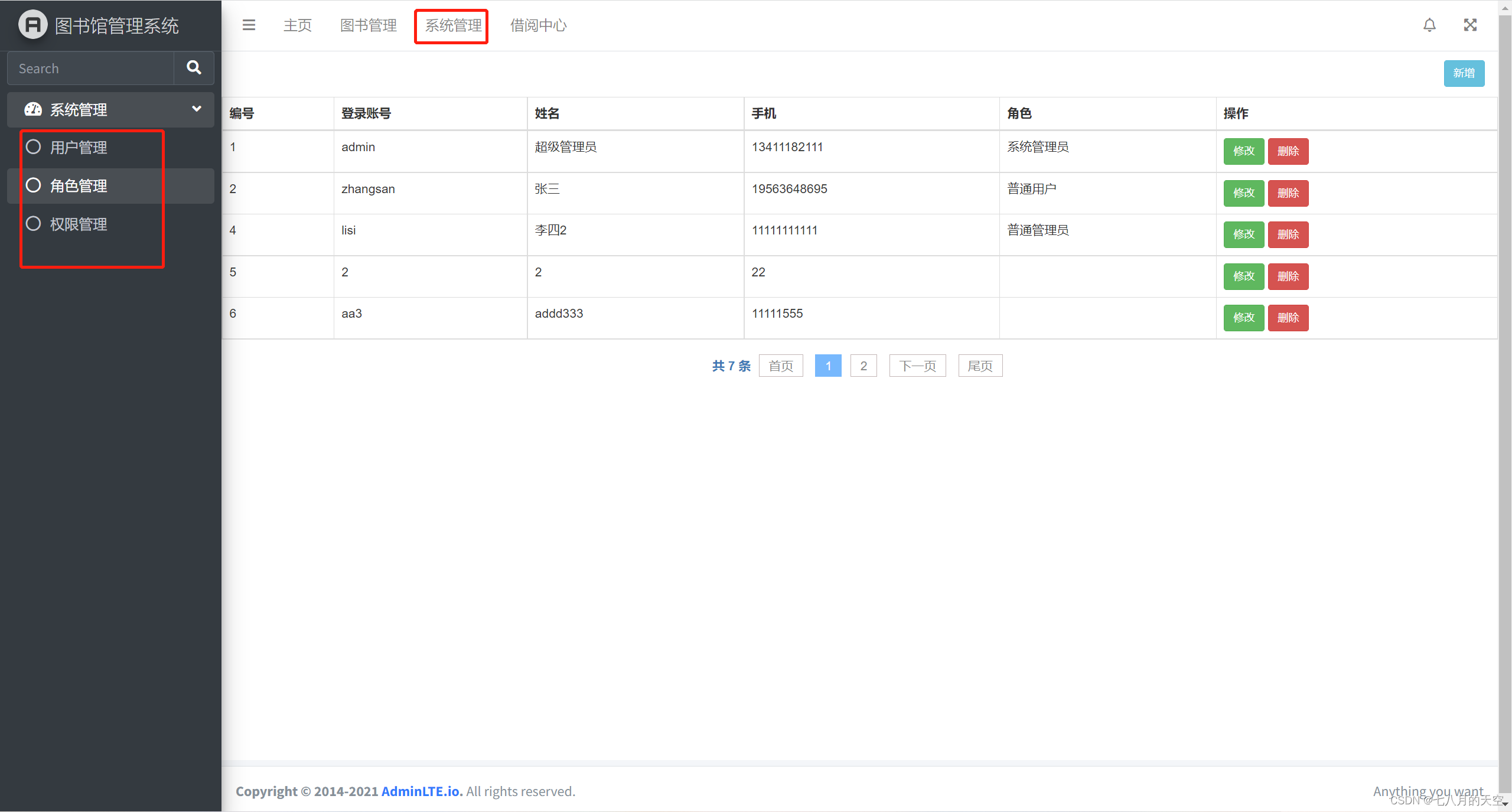1512x812 pixels.
Task: Open the 借阅中心 menu item
Action: tap(537, 25)
